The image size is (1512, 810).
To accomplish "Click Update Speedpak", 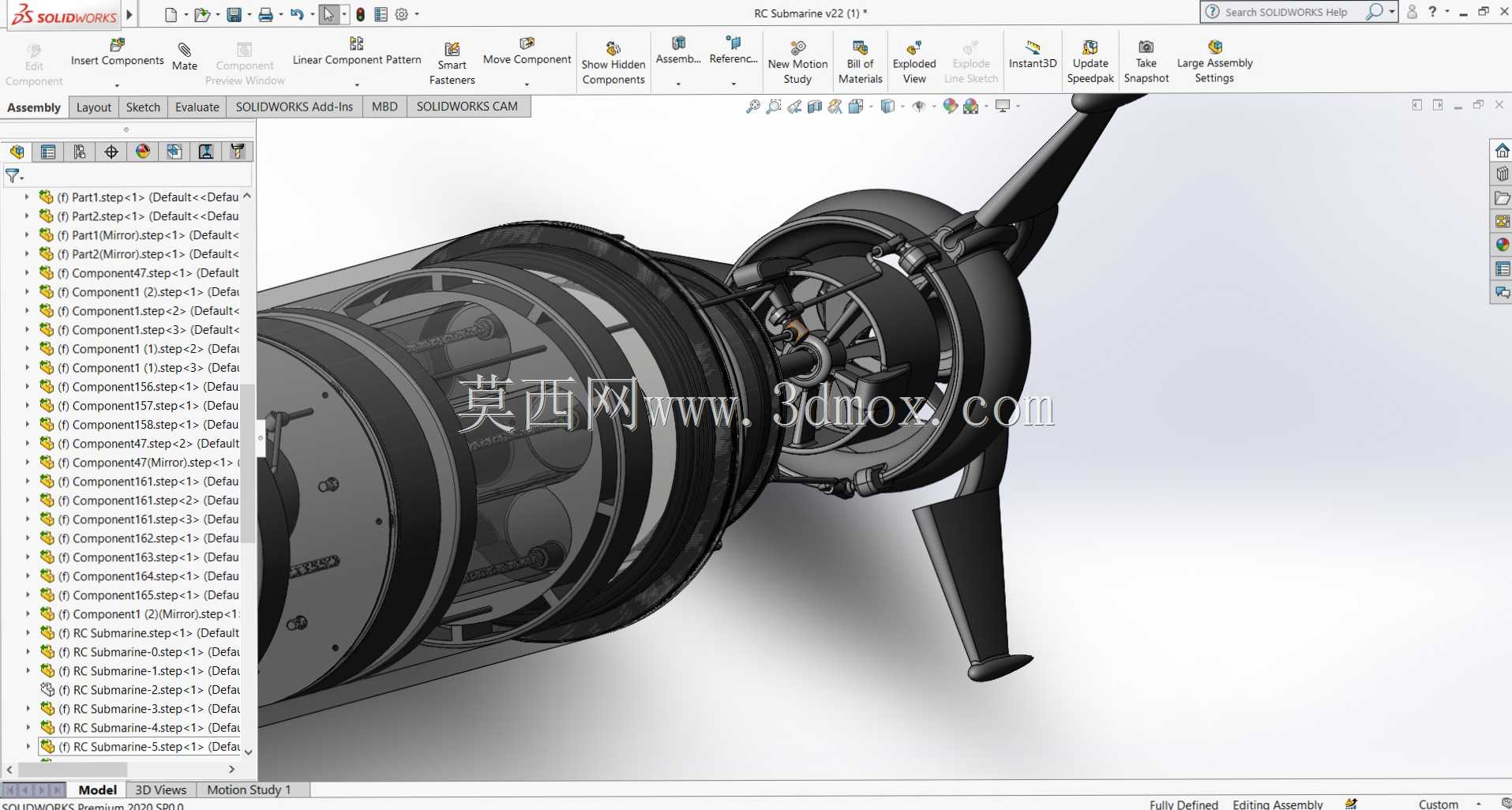I will pos(1090,62).
